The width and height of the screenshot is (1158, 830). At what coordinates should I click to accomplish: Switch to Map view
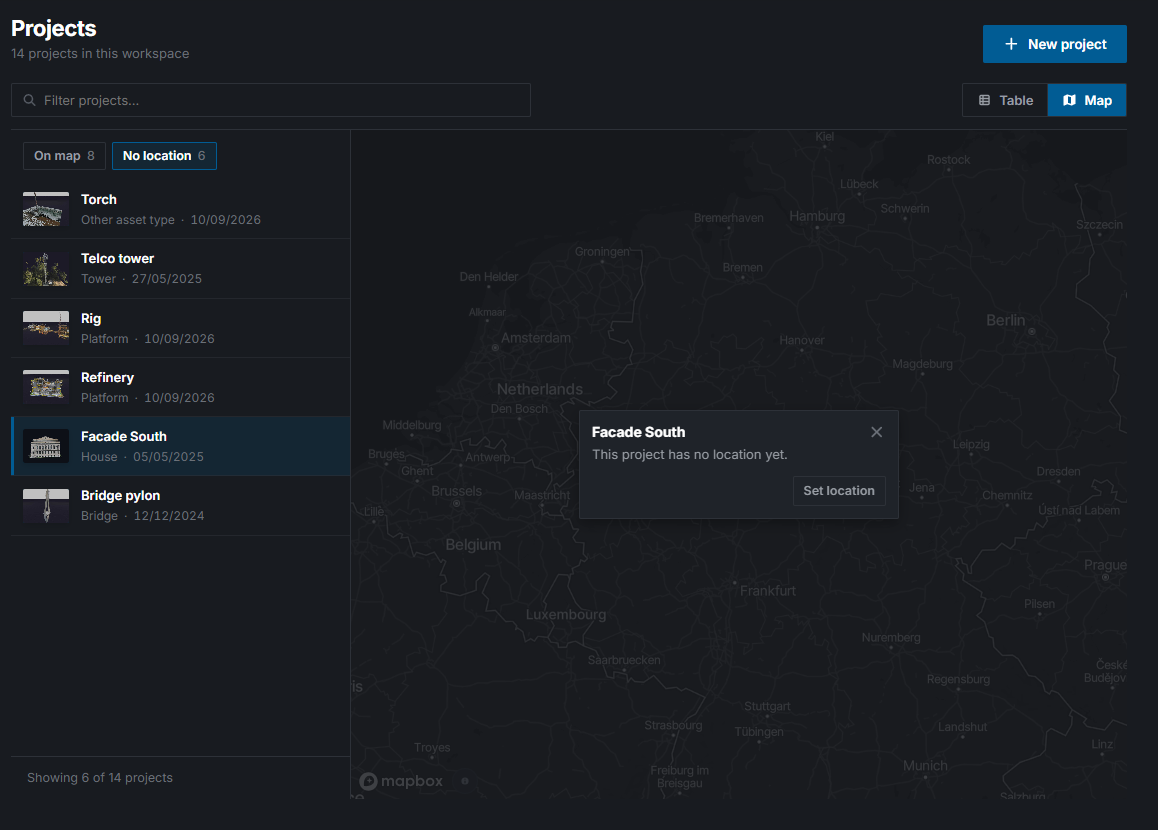tap(1086, 100)
